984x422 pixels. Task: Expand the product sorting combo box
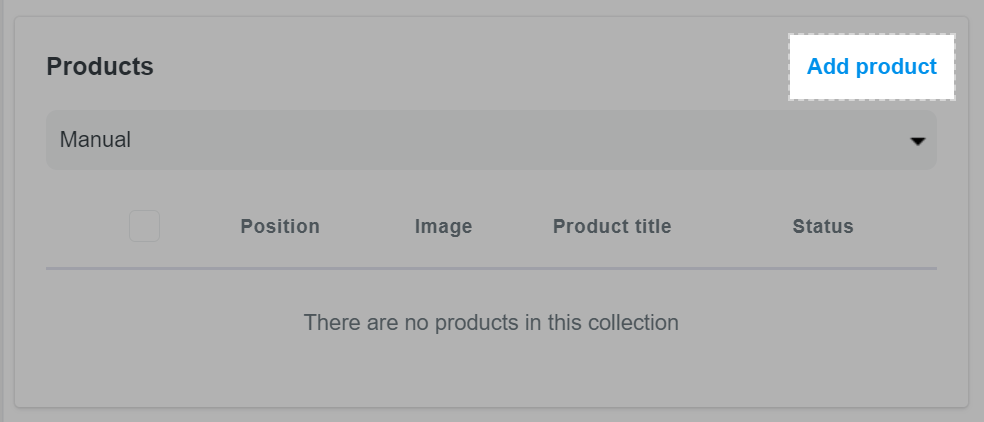click(x=491, y=140)
